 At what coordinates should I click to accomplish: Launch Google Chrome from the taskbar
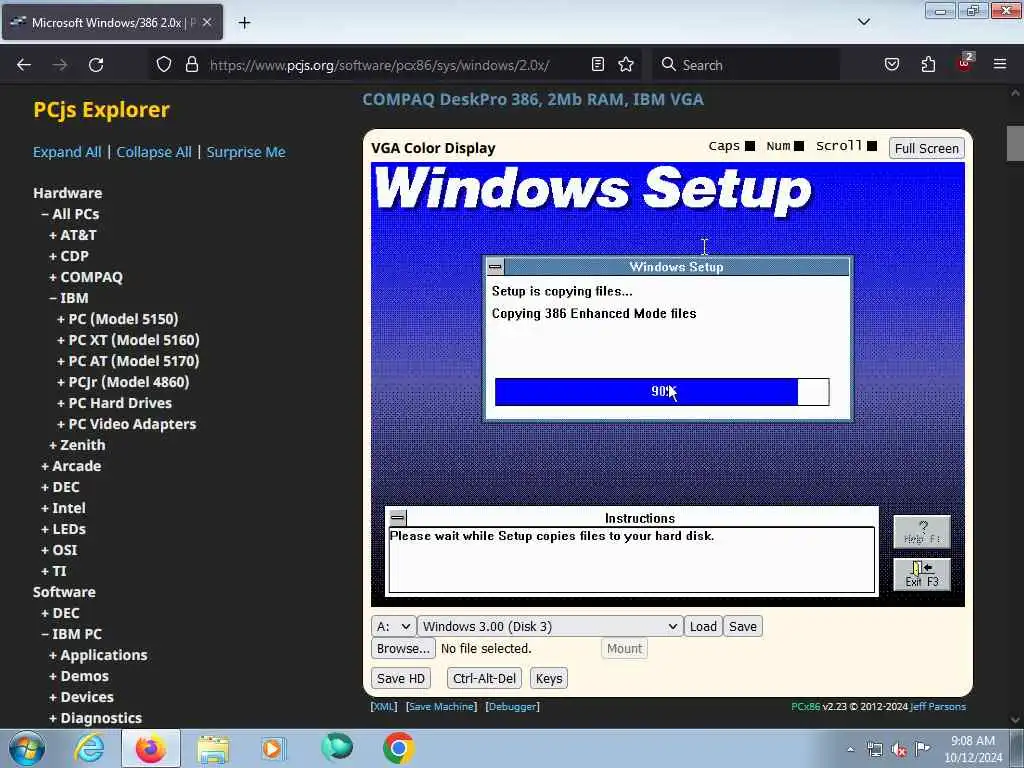tap(398, 748)
